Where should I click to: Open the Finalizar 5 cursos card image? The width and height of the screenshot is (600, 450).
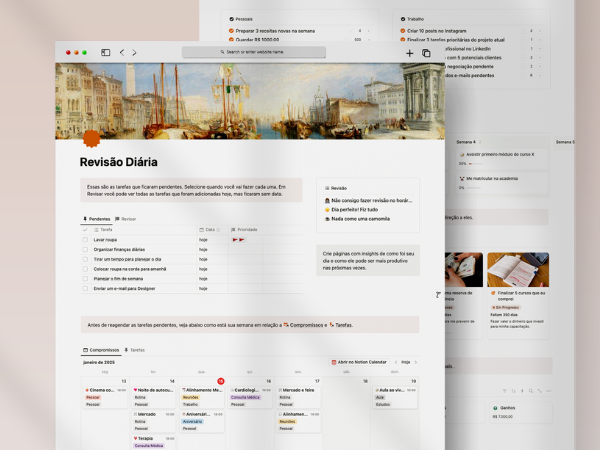click(x=518, y=269)
